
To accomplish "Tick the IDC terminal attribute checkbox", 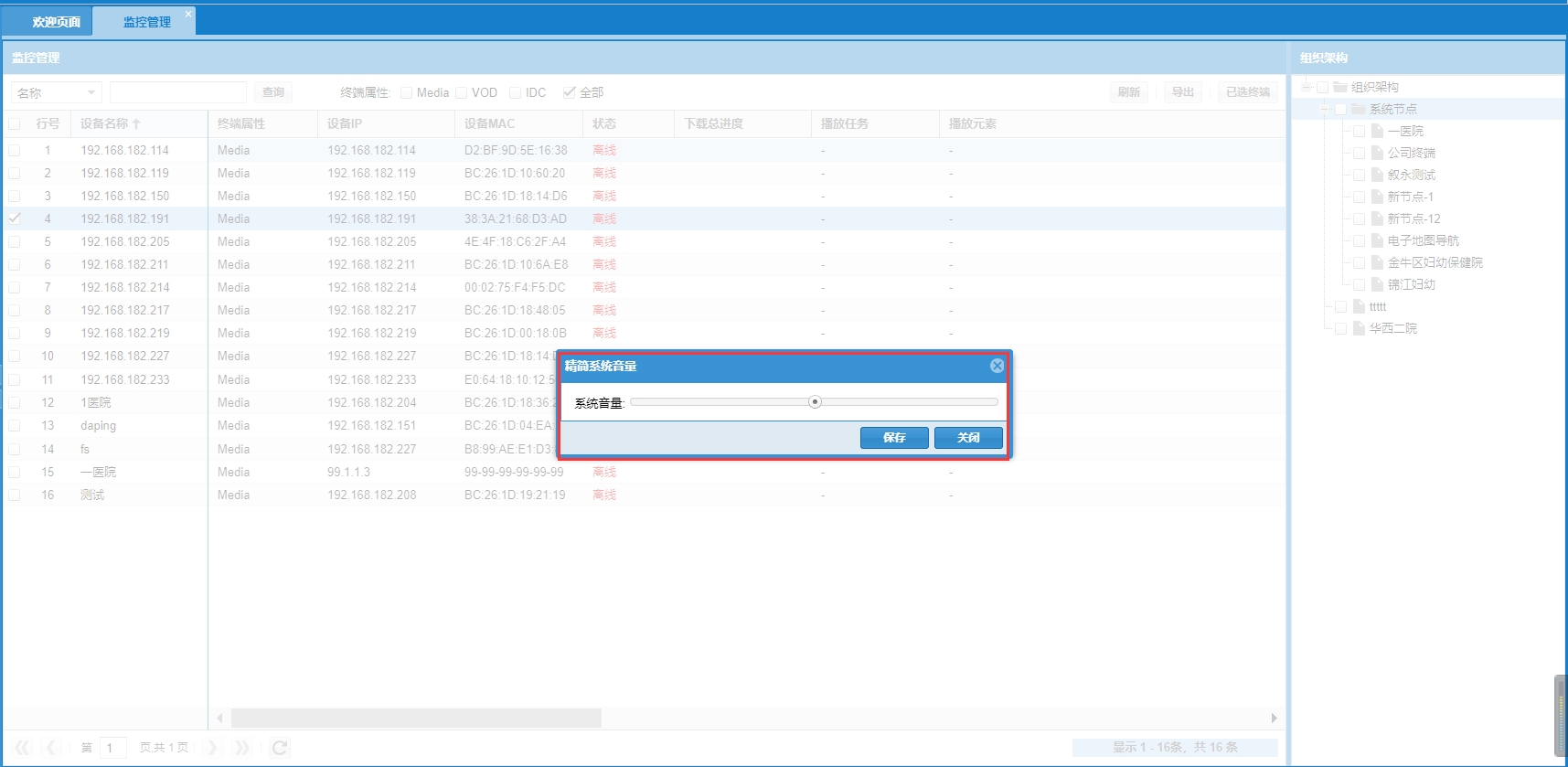I will click(x=515, y=92).
